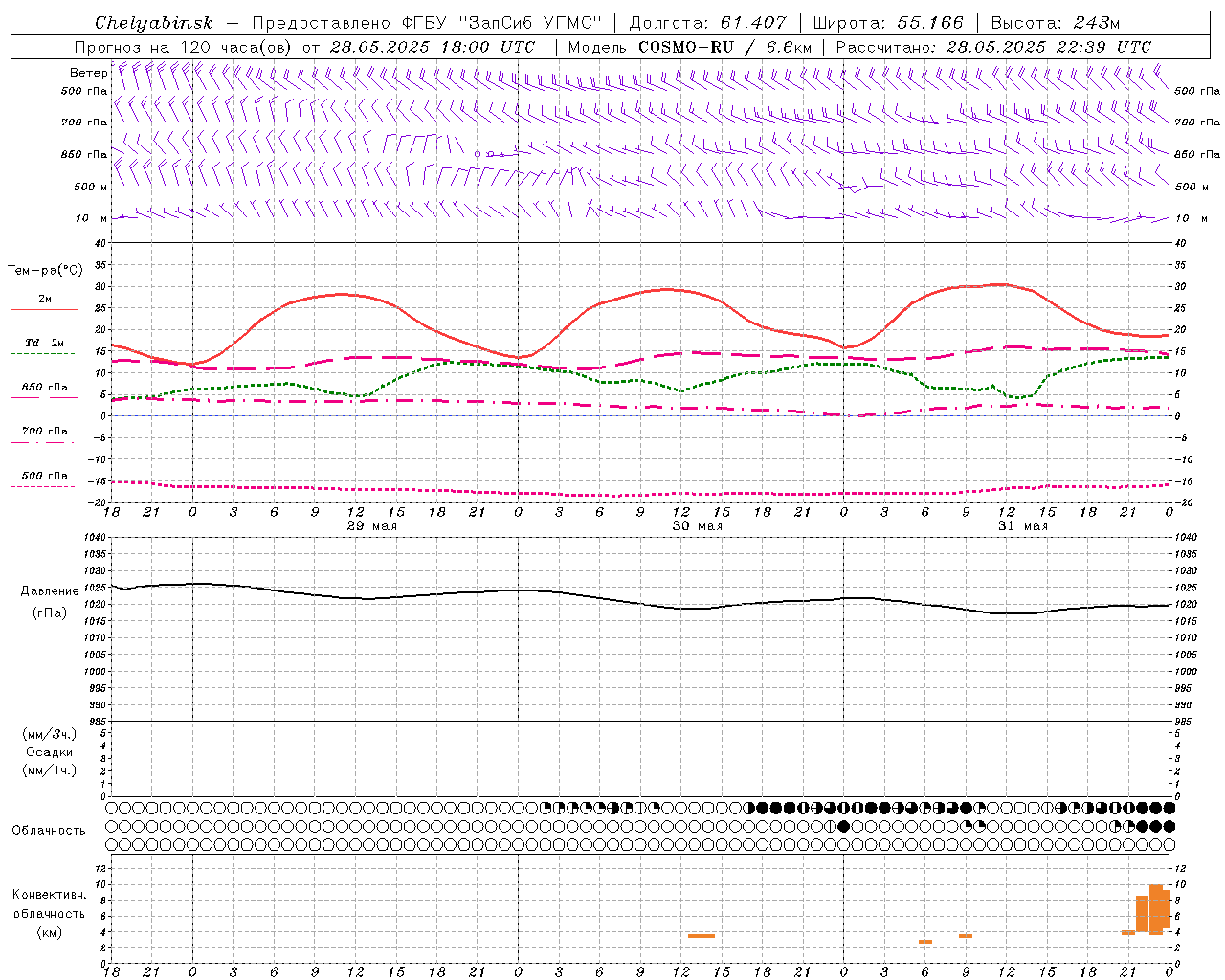Screen dimensions: 1225x980
Task: Click the filled mid-level cloud circle at 31 мая midnight
Action: pyautogui.click(x=843, y=826)
